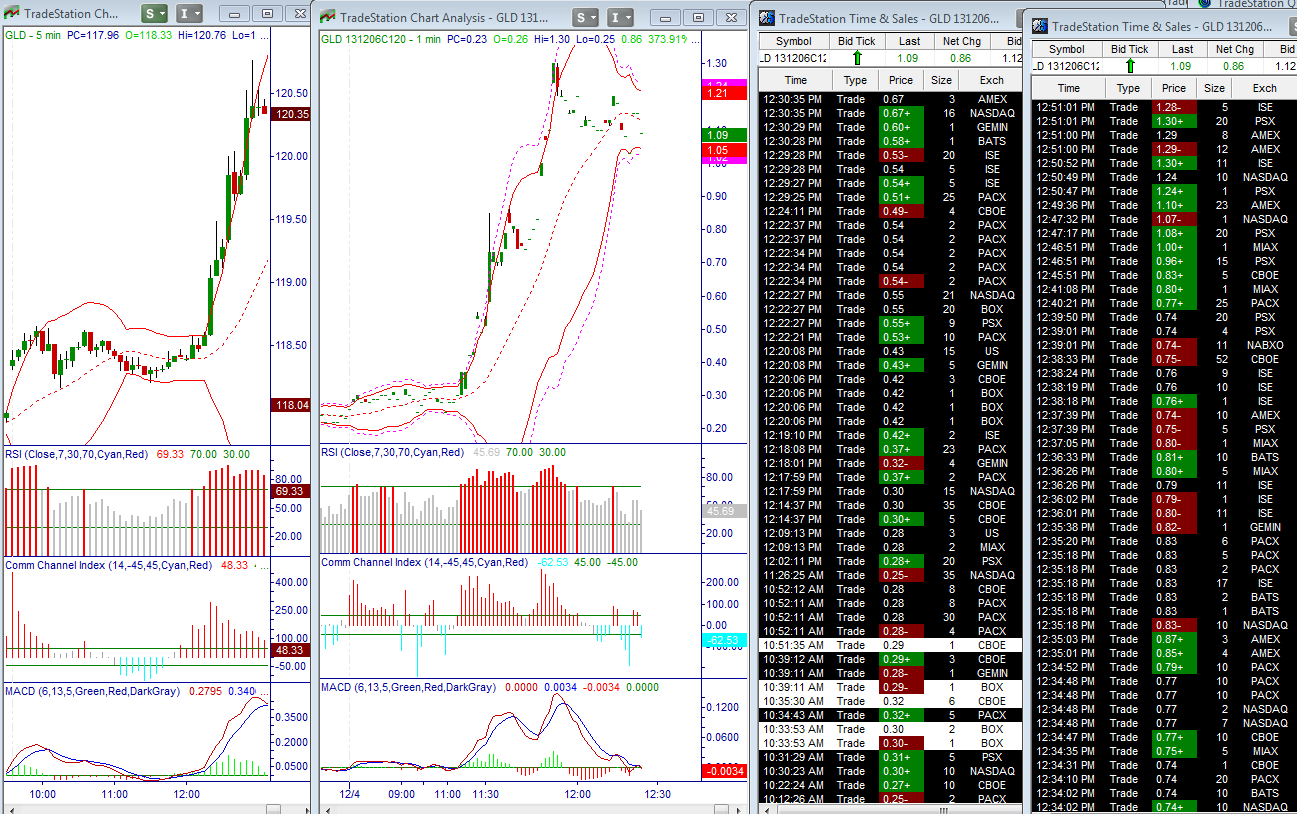
Task: Click the Symbol header in left Time & Sales
Action: [794, 41]
